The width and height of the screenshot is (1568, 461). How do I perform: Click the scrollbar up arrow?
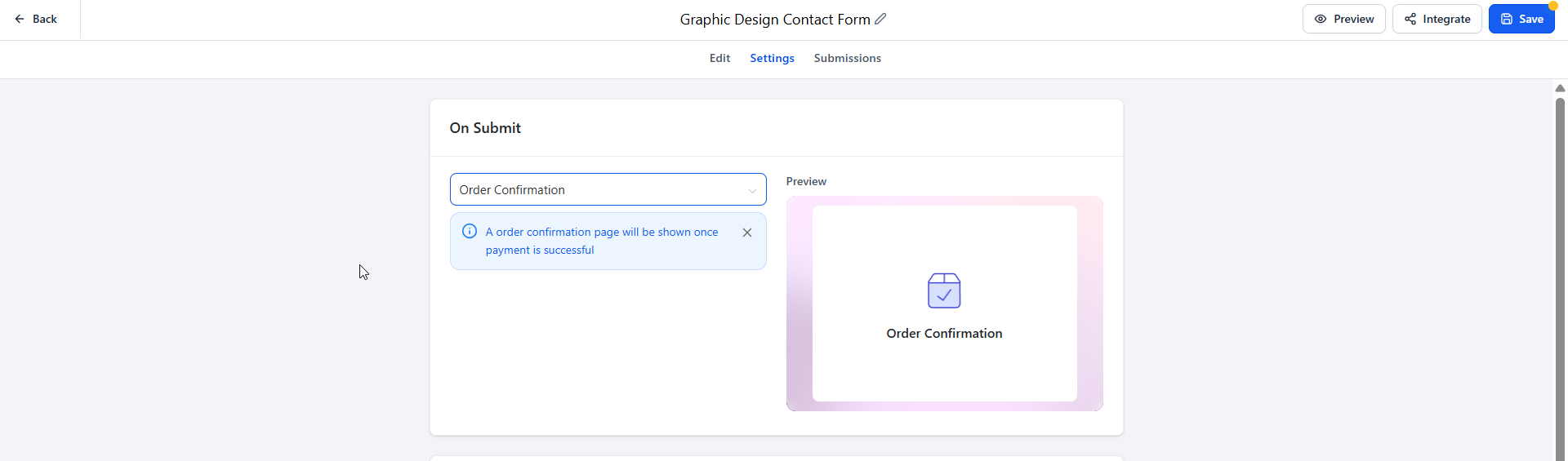tap(1560, 88)
